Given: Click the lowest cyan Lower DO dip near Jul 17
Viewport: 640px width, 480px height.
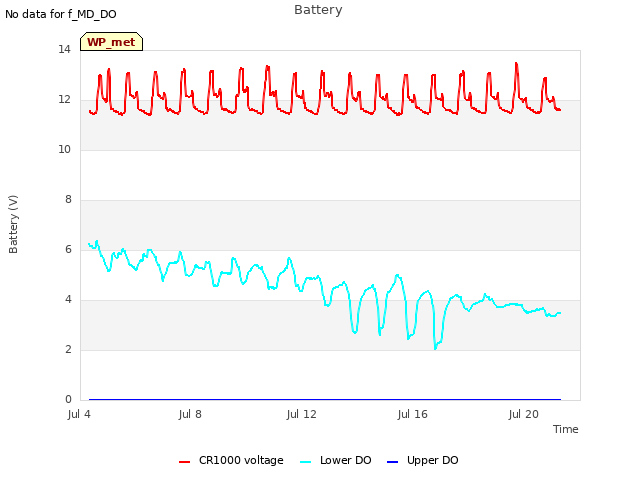Looking at the screenshot, I should (435, 348).
